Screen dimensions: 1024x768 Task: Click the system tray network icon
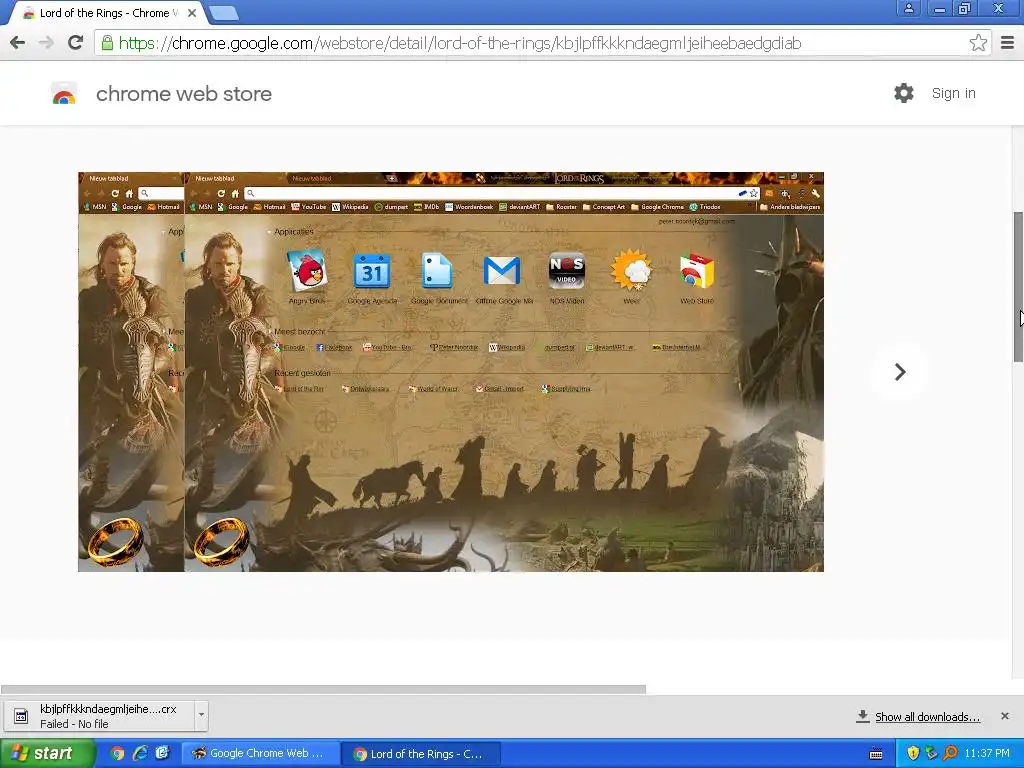(931, 753)
